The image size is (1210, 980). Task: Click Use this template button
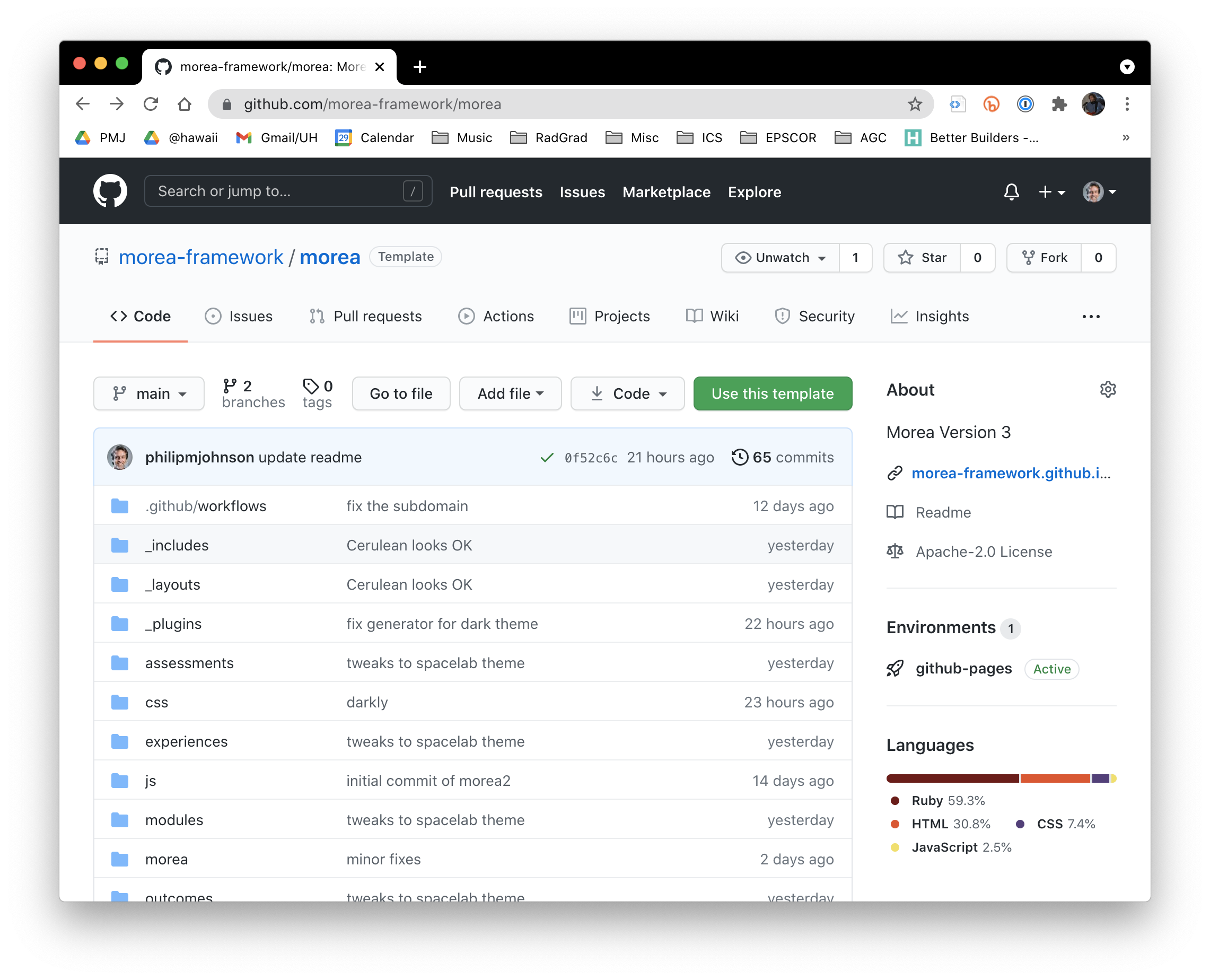[772, 393]
